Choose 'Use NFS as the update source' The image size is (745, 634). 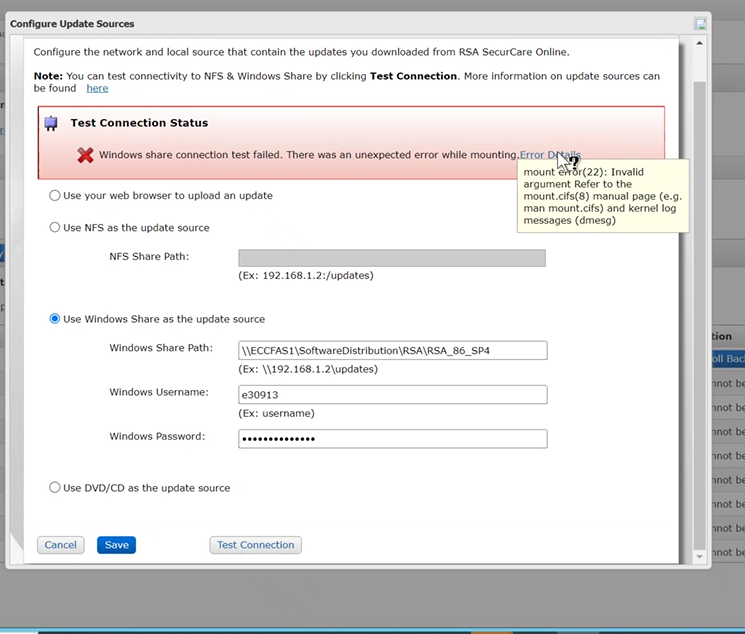coord(55,228)
